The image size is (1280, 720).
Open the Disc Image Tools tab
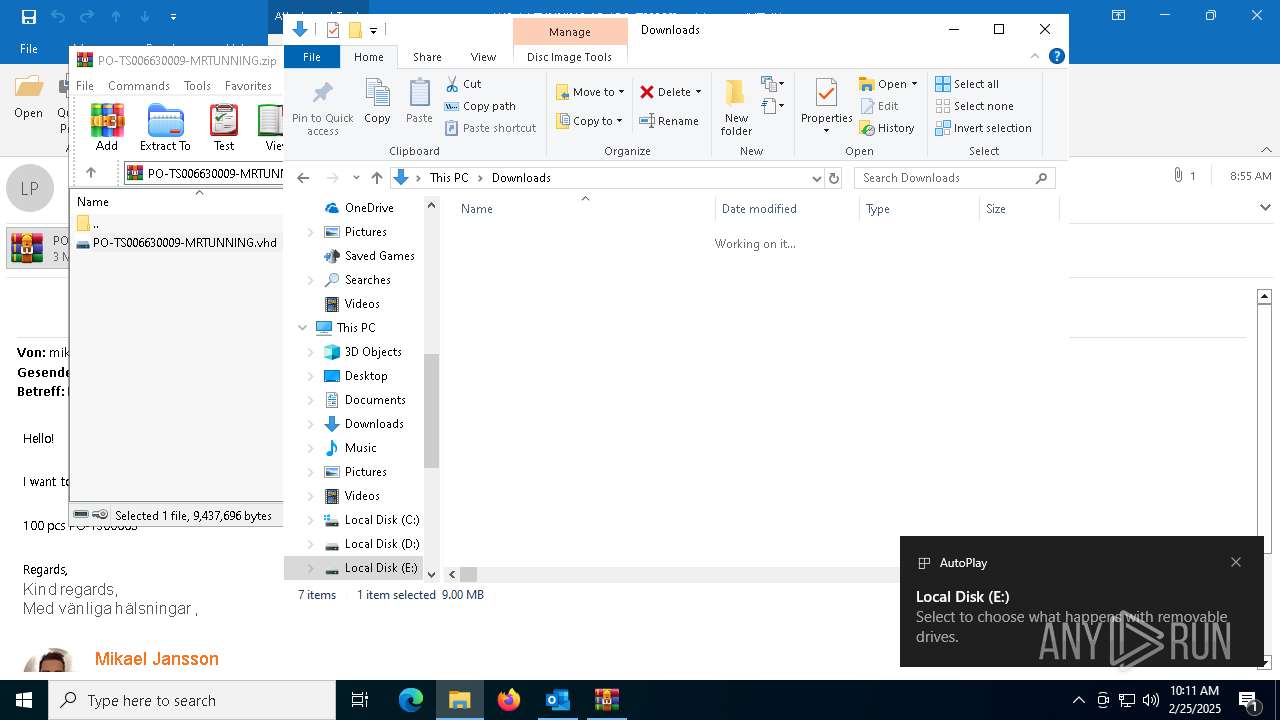569,57
